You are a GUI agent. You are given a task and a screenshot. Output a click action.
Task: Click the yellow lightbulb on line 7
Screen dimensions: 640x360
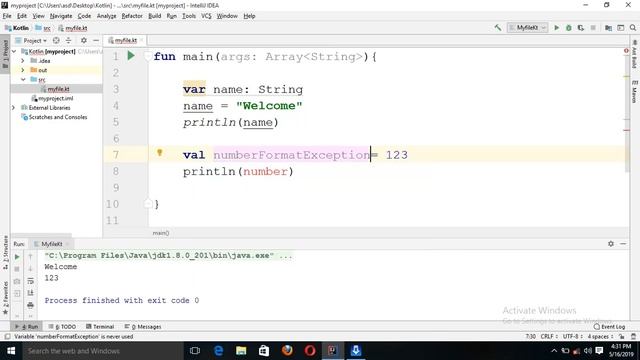pyautogui.click(x=160, y=153)
